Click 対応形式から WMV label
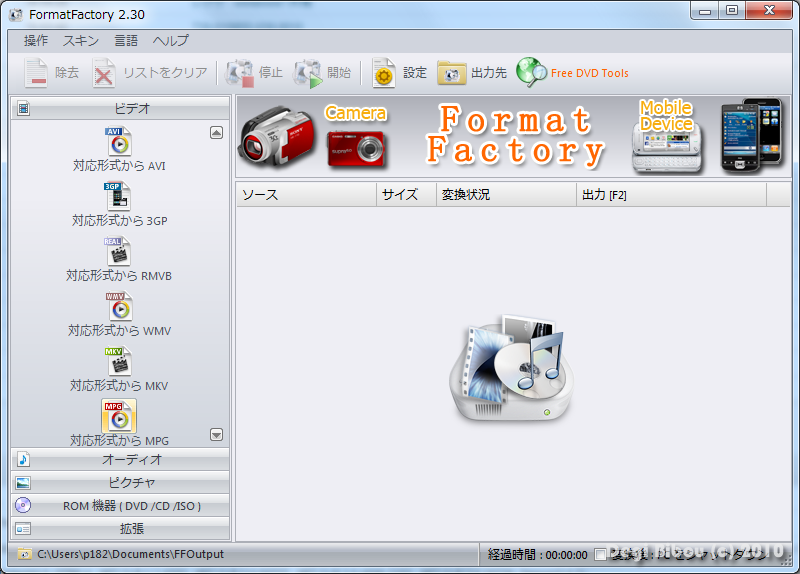Viewport: 800px width, 574px height. click(x=119, y=331)
